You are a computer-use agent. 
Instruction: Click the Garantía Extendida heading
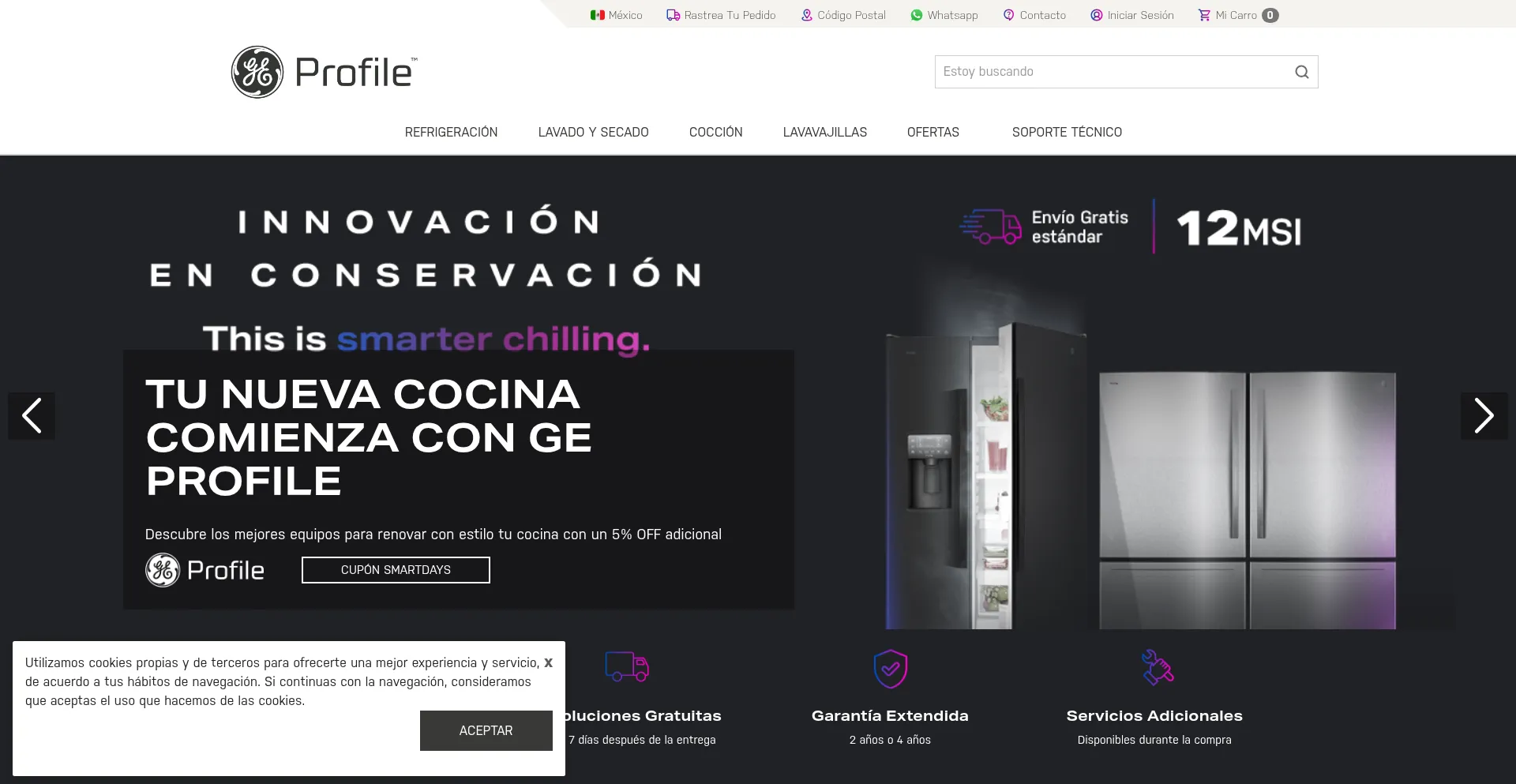coord(890,715)
